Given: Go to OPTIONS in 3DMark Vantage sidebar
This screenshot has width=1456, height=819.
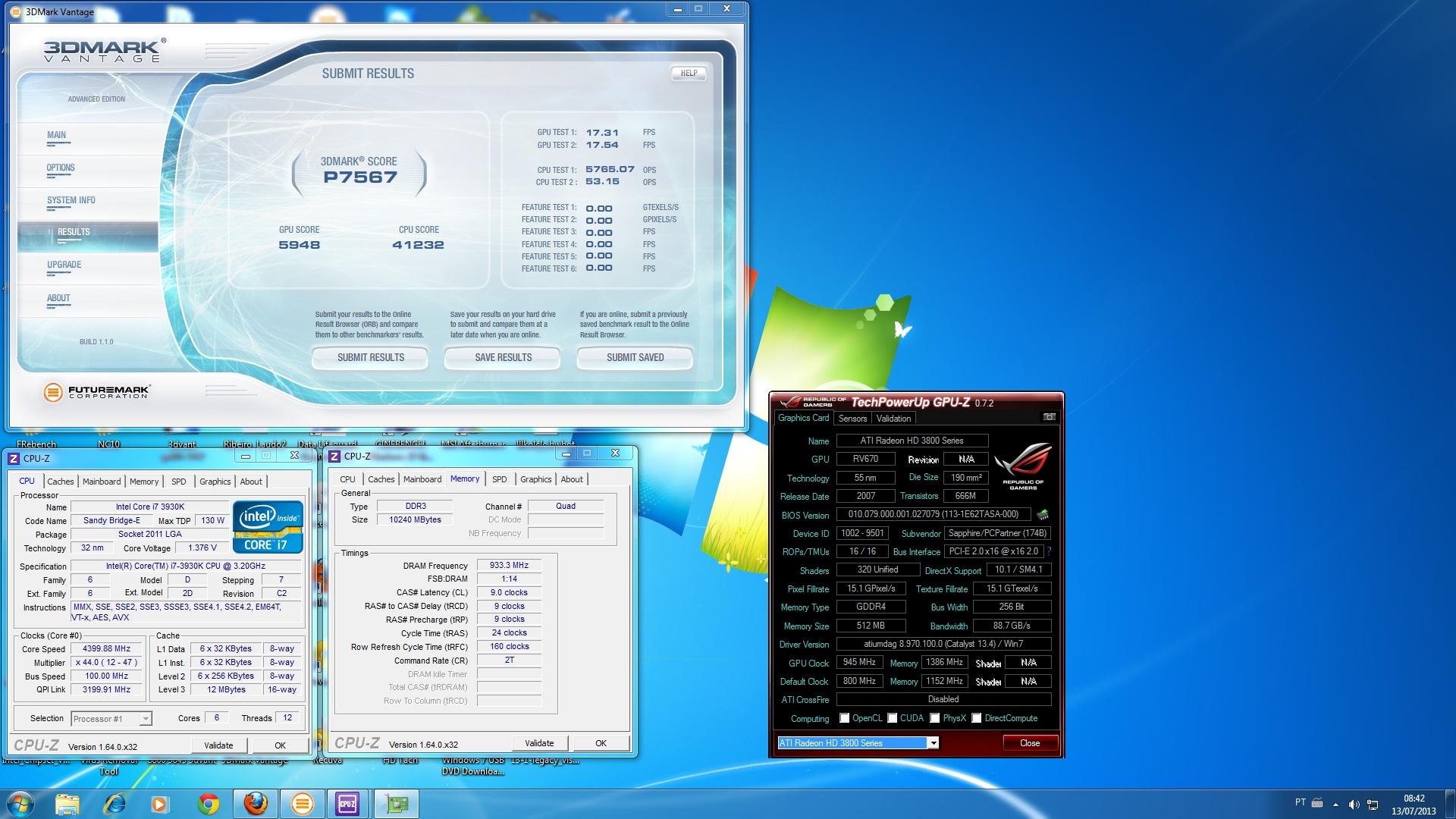Looking at the screenshot, I should [x=61, y=168].
